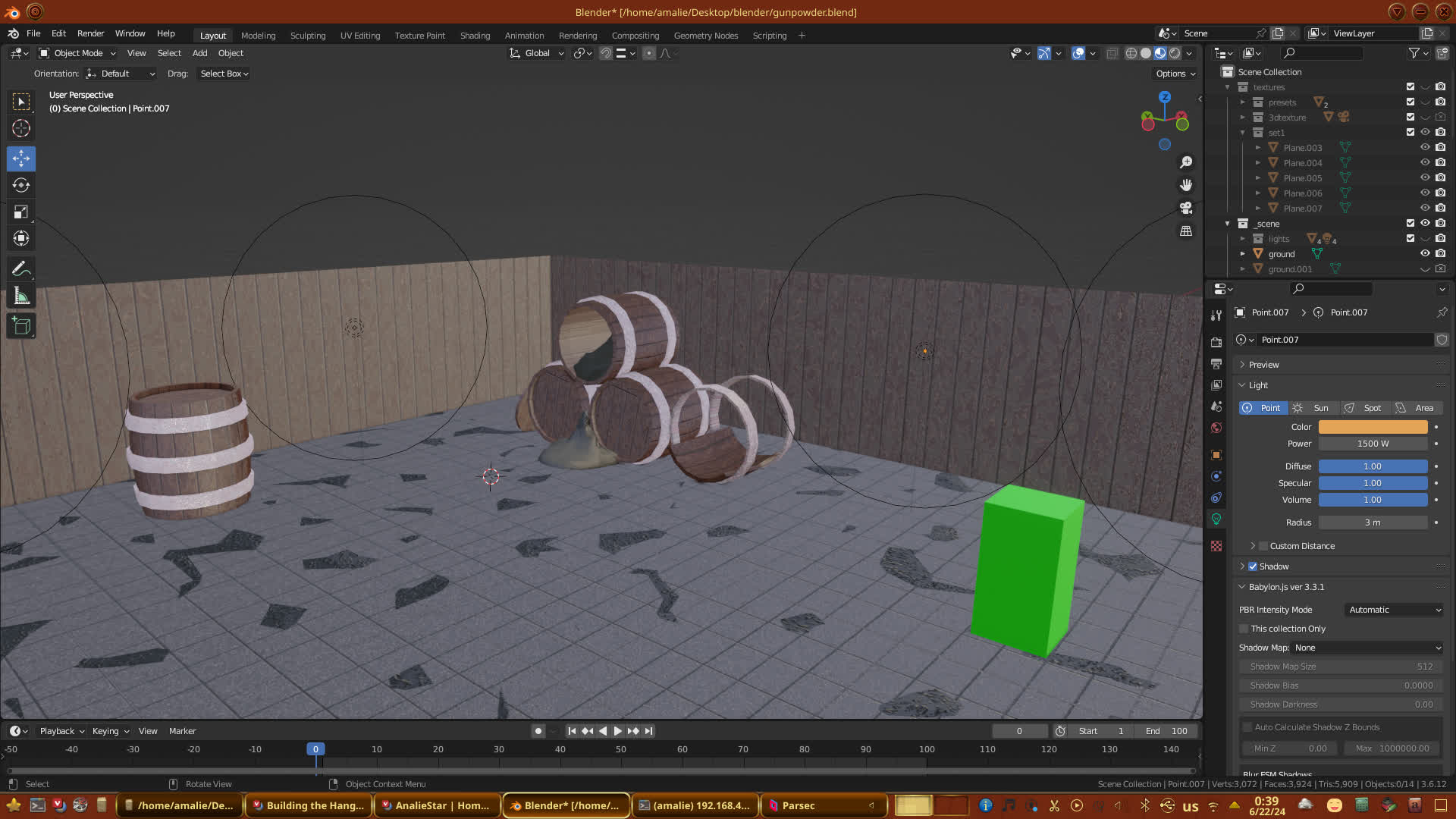Enable the Shadow checkbox
This screenshot has width=1456, height=819.
click(1253, 566)
